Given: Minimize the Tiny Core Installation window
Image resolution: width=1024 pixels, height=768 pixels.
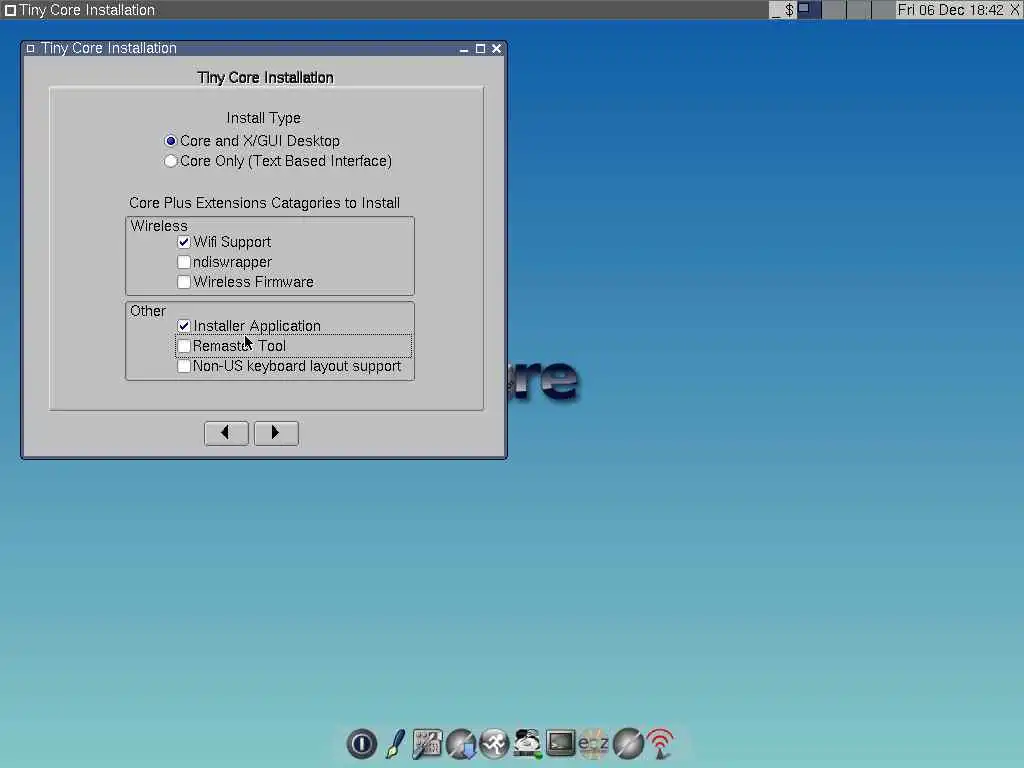Looking at the screenshot, I should (x=464, y=49).
